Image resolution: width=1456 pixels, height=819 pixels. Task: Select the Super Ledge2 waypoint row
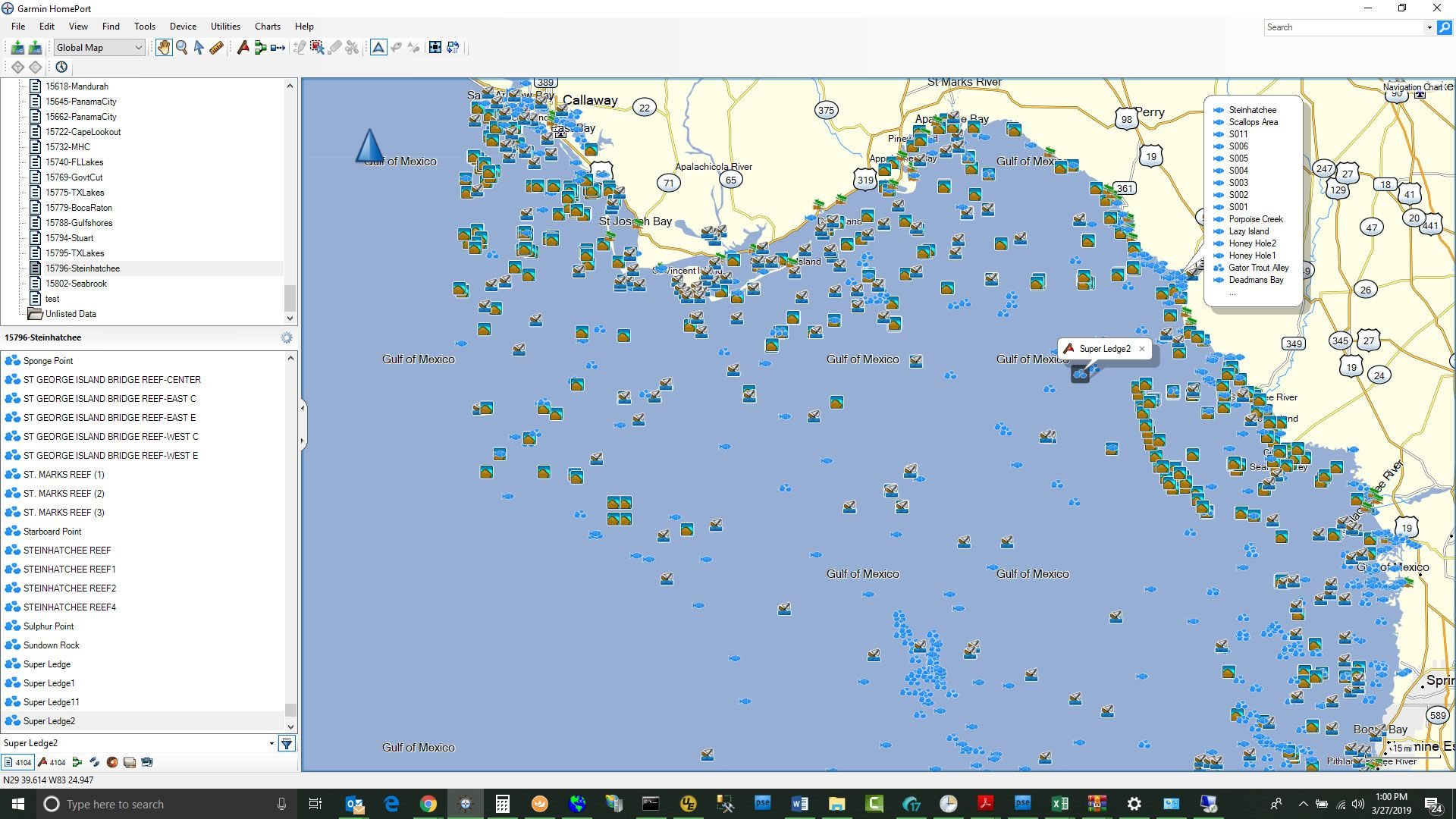143,721
